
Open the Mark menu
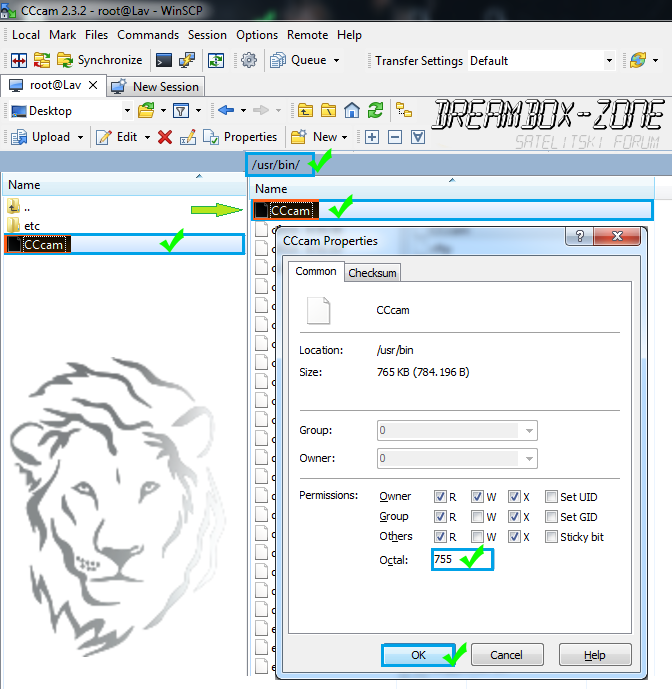(x=62, y=35)
